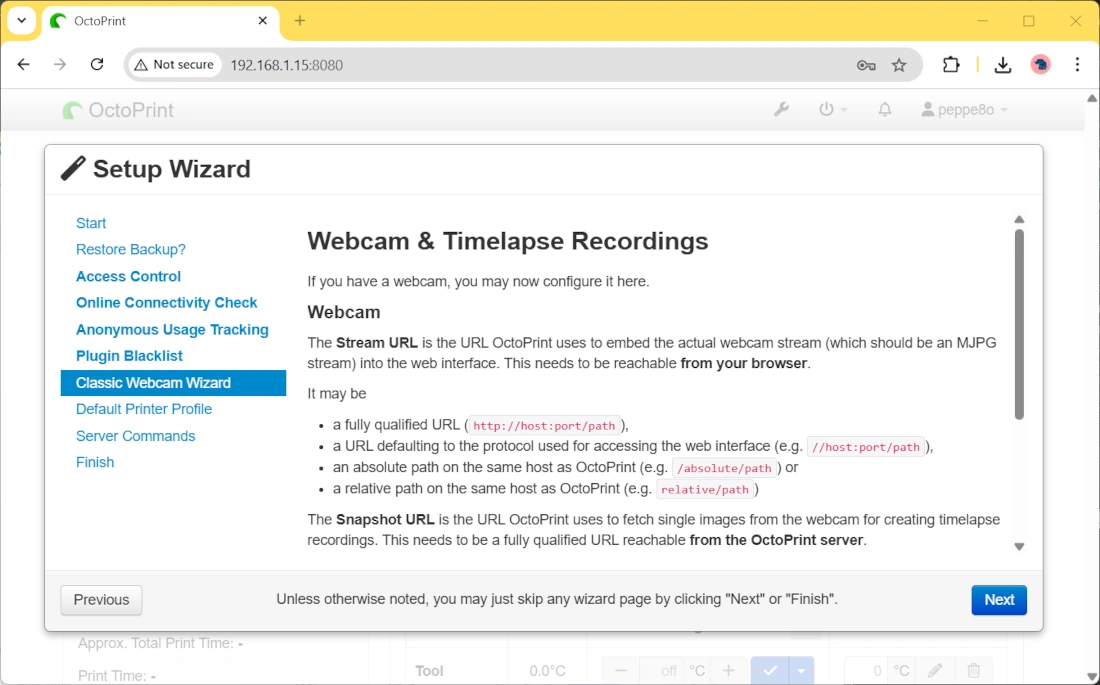Screen dimensions: 1100x685
Task: Click the browser page scroll-down arrow
Action: click(1092, 677)
